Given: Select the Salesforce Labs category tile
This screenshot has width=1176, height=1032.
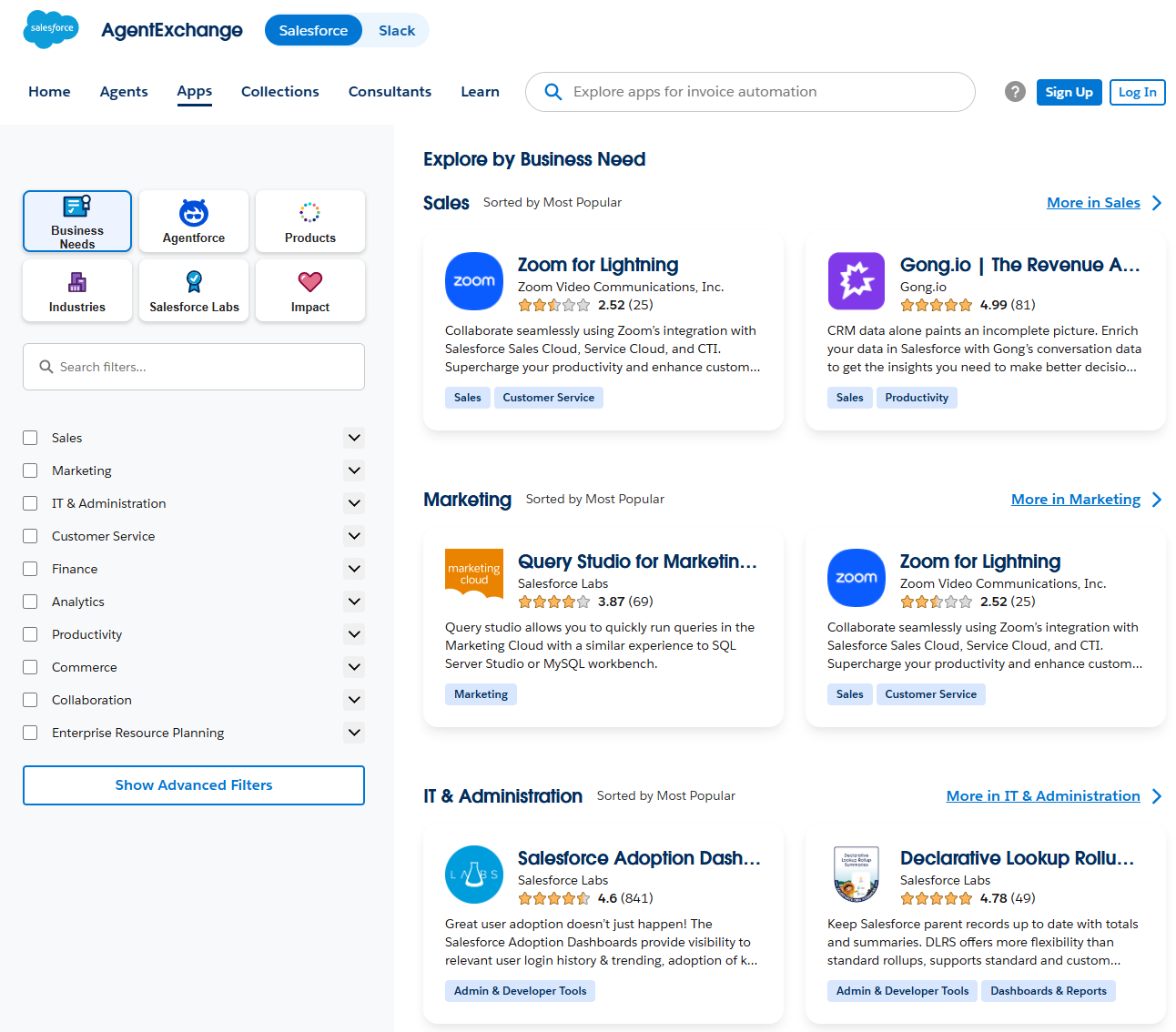Looking at the screenshot, I should pyautogui.click(x=194, y=290).
